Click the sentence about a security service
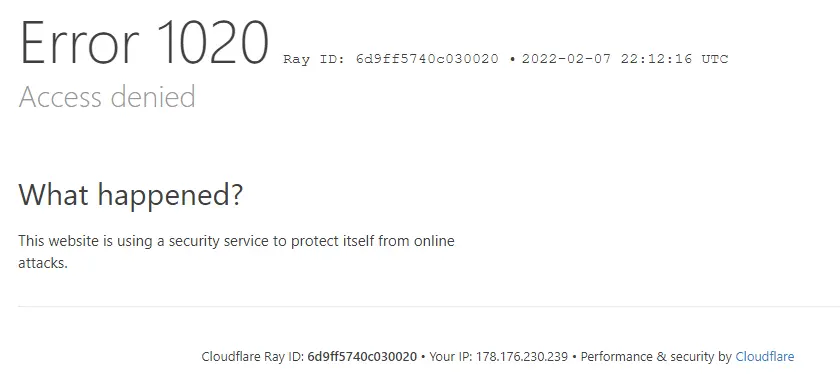Screen dimensions: 840x391 236,252
